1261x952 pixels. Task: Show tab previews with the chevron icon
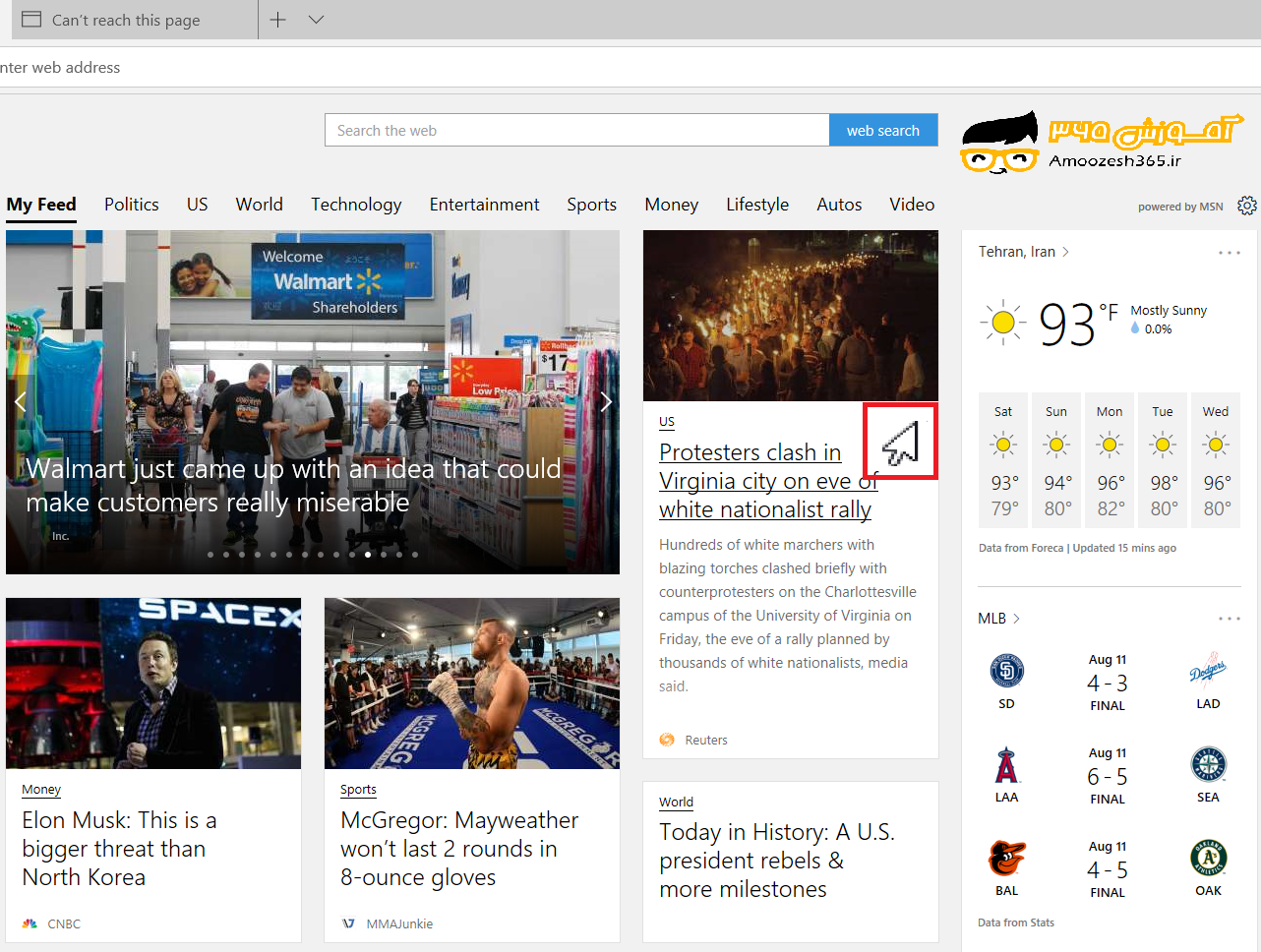pos(316,20)
